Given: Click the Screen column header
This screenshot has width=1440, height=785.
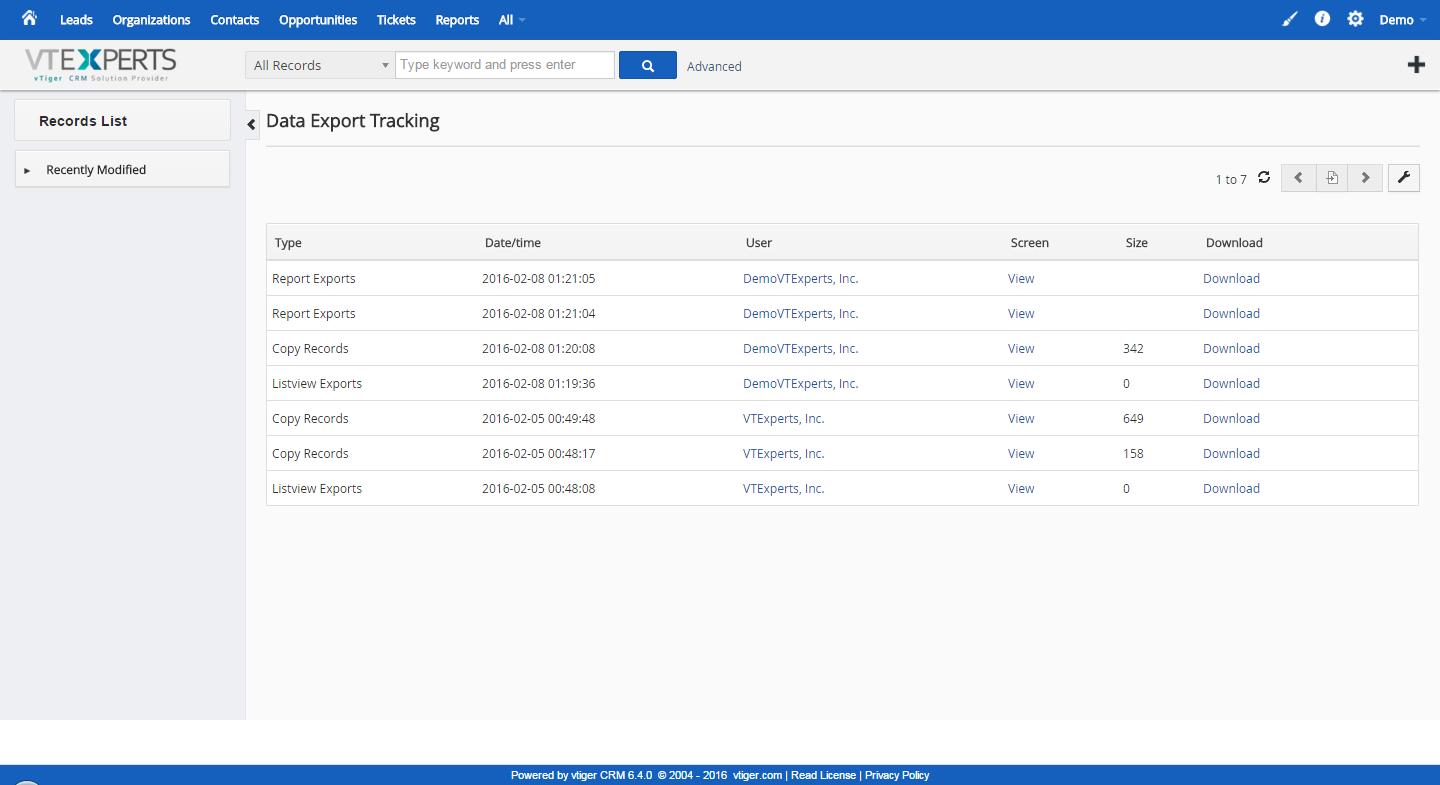Looking at the screenshot, I should coord(1029,243).
